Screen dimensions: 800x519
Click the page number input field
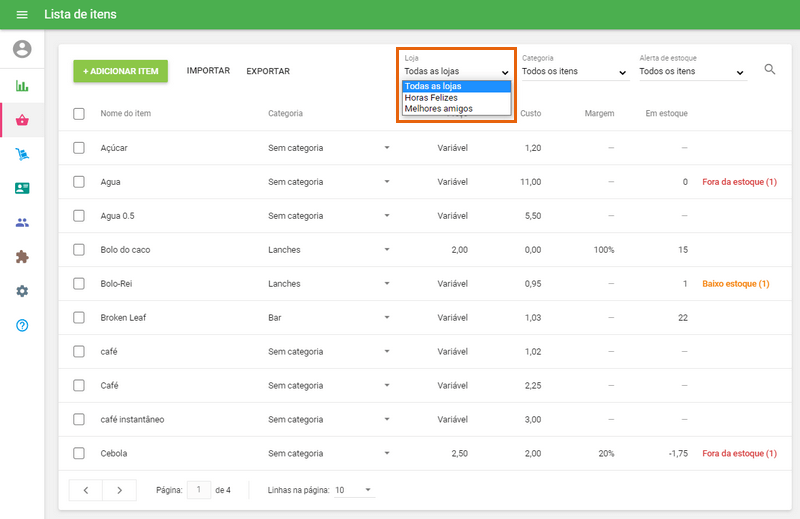tap(199, 490)
